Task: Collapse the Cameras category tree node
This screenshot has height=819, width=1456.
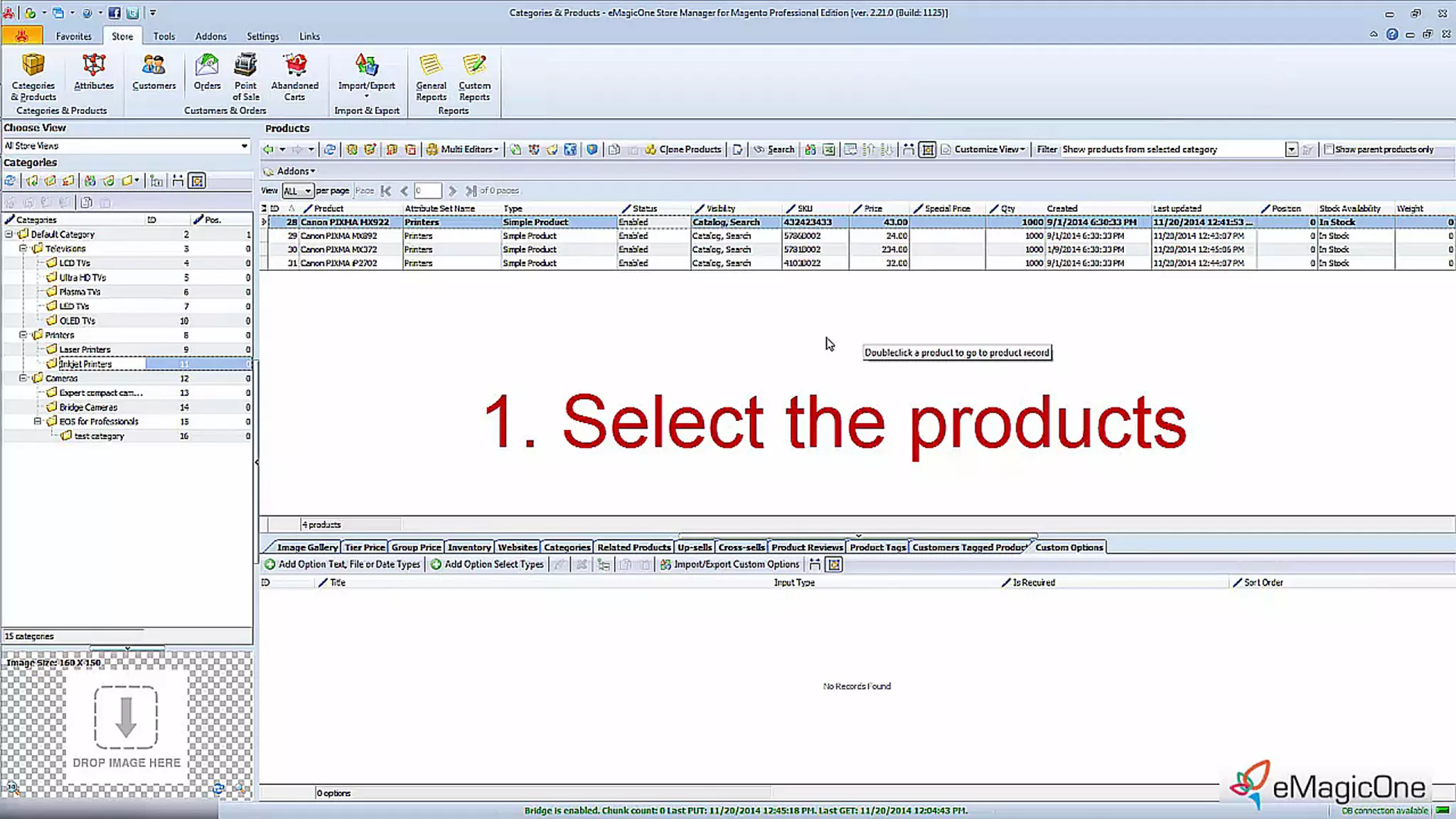Action: [x=23, y=378]
